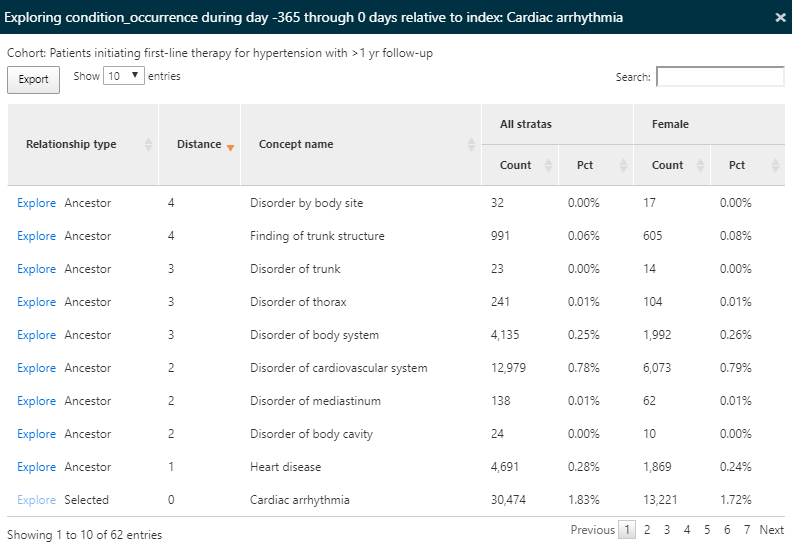Go to page 2

click(647, 530)
